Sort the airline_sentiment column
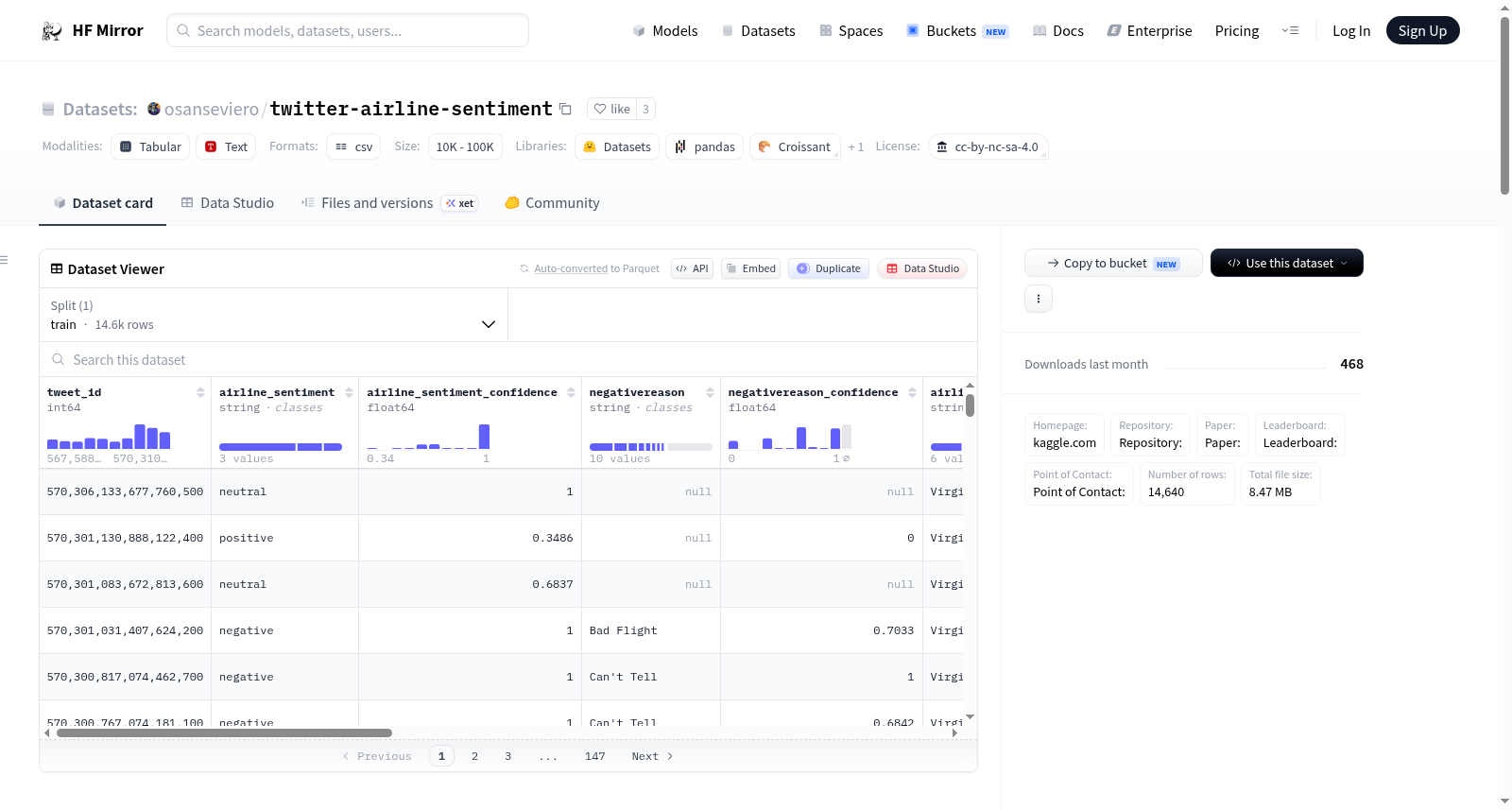This screenshot has height=810, width=1512. coord(349,392)
